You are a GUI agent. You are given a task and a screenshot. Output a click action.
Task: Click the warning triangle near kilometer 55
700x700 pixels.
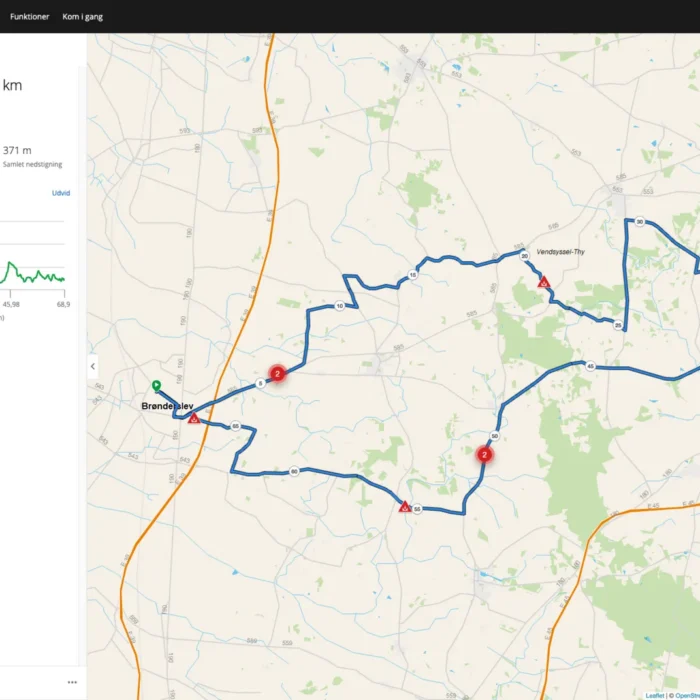click(x=404, y=507)
